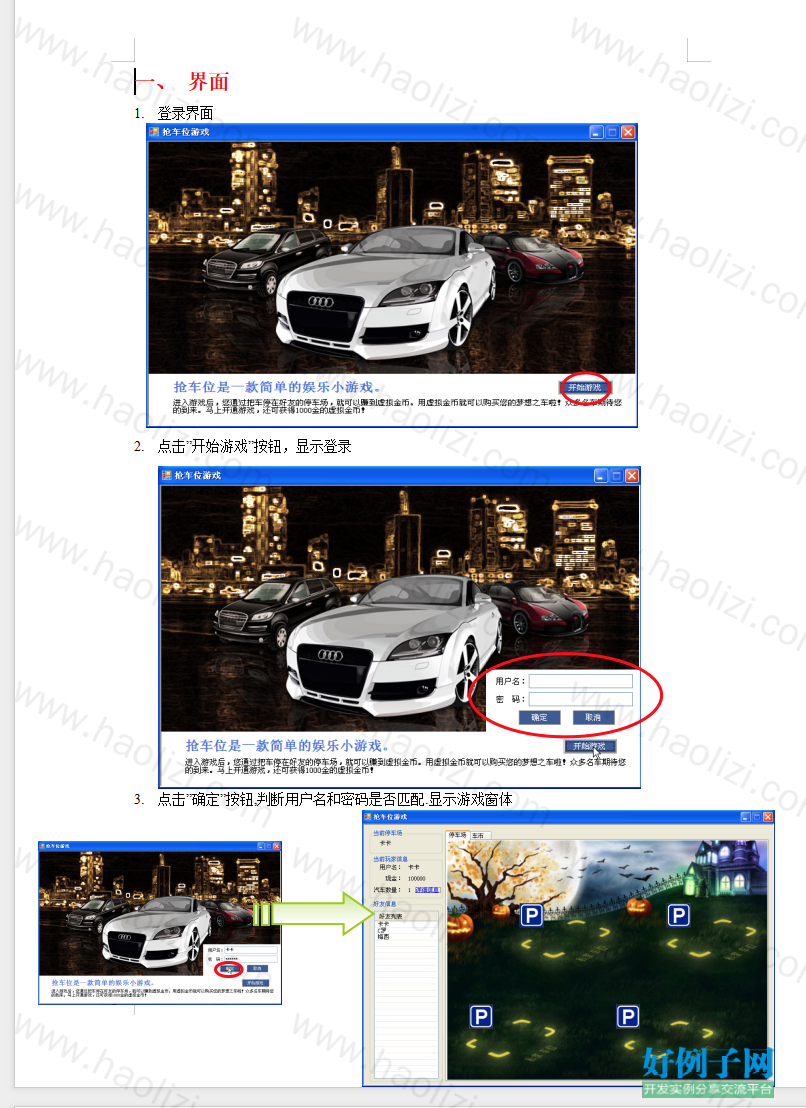This screenshot has height=1108, width=806.
Task: Click 开始游戏 button below the empty login form
Action: pyautogui.click(x=590, y=746)
